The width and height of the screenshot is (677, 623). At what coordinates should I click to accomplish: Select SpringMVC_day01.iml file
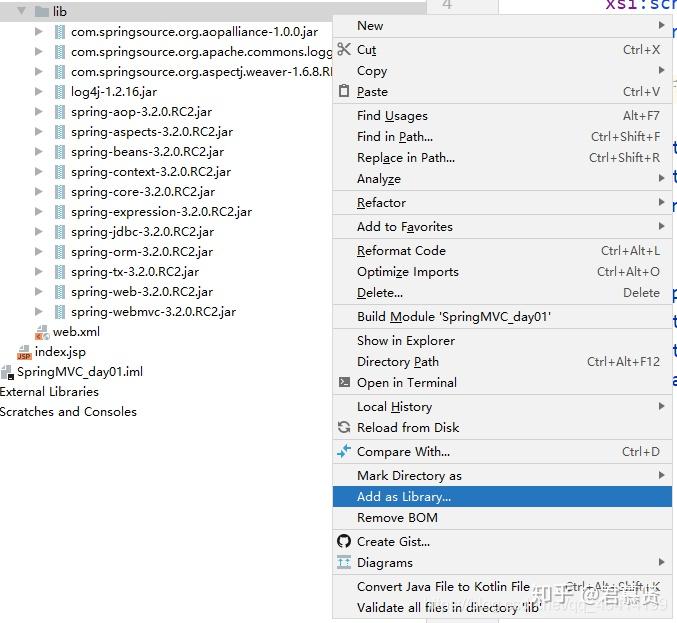(x=79, y=372)
